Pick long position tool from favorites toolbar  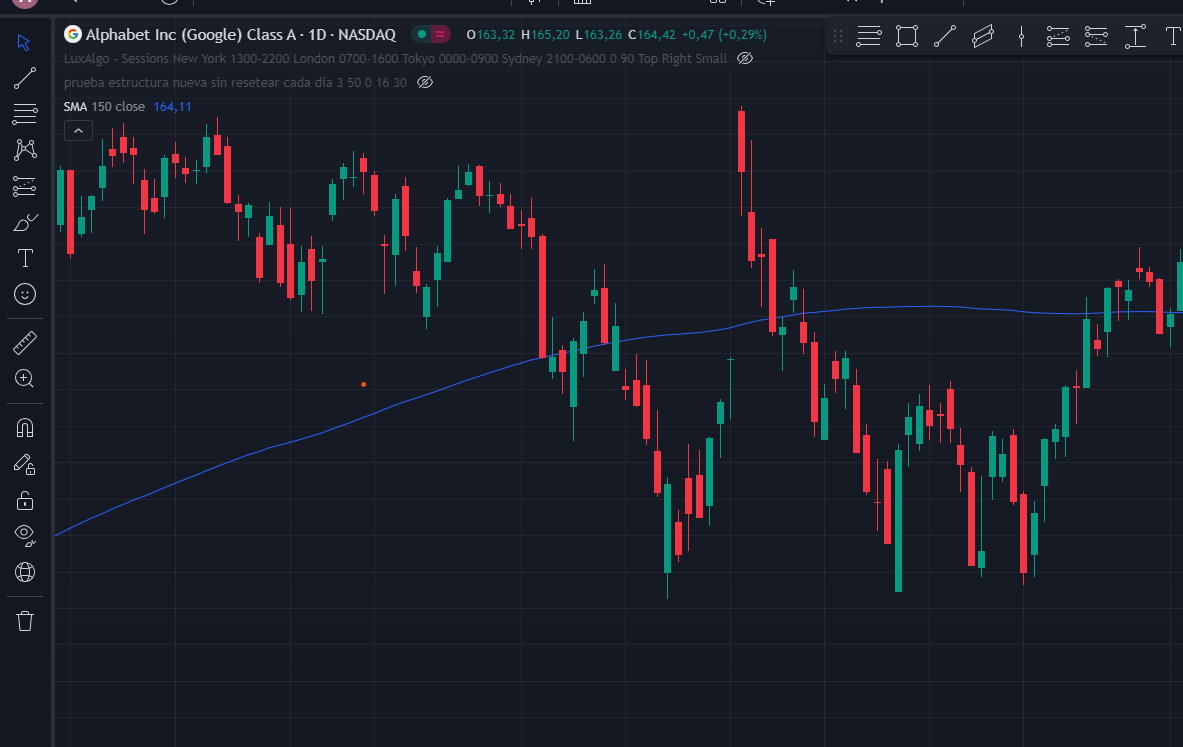click(x=1059, y=36)
